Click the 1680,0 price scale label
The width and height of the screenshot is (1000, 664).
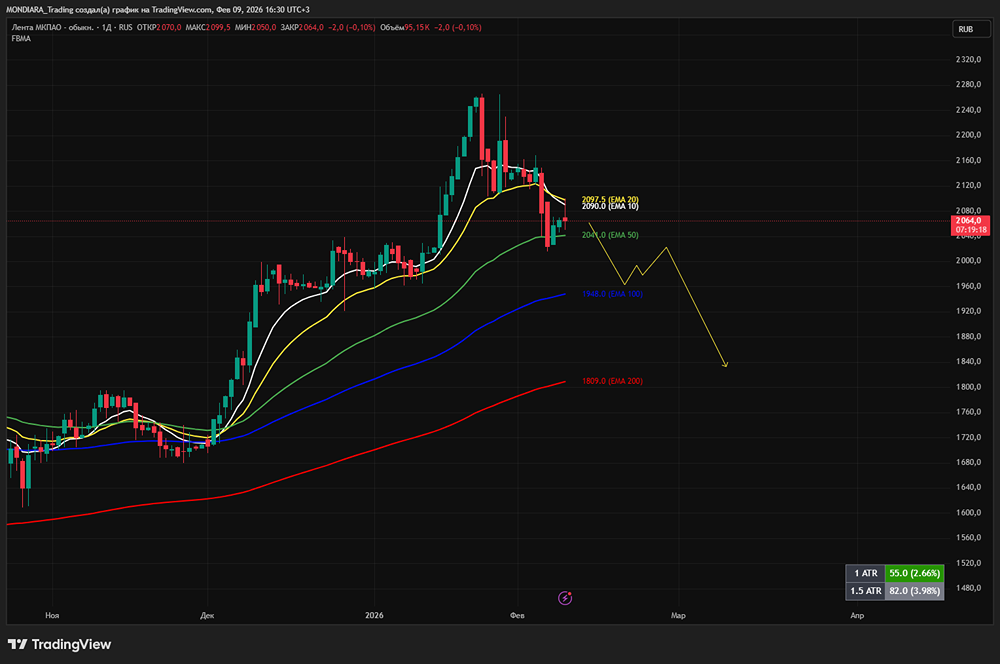[x=968, y=462]
